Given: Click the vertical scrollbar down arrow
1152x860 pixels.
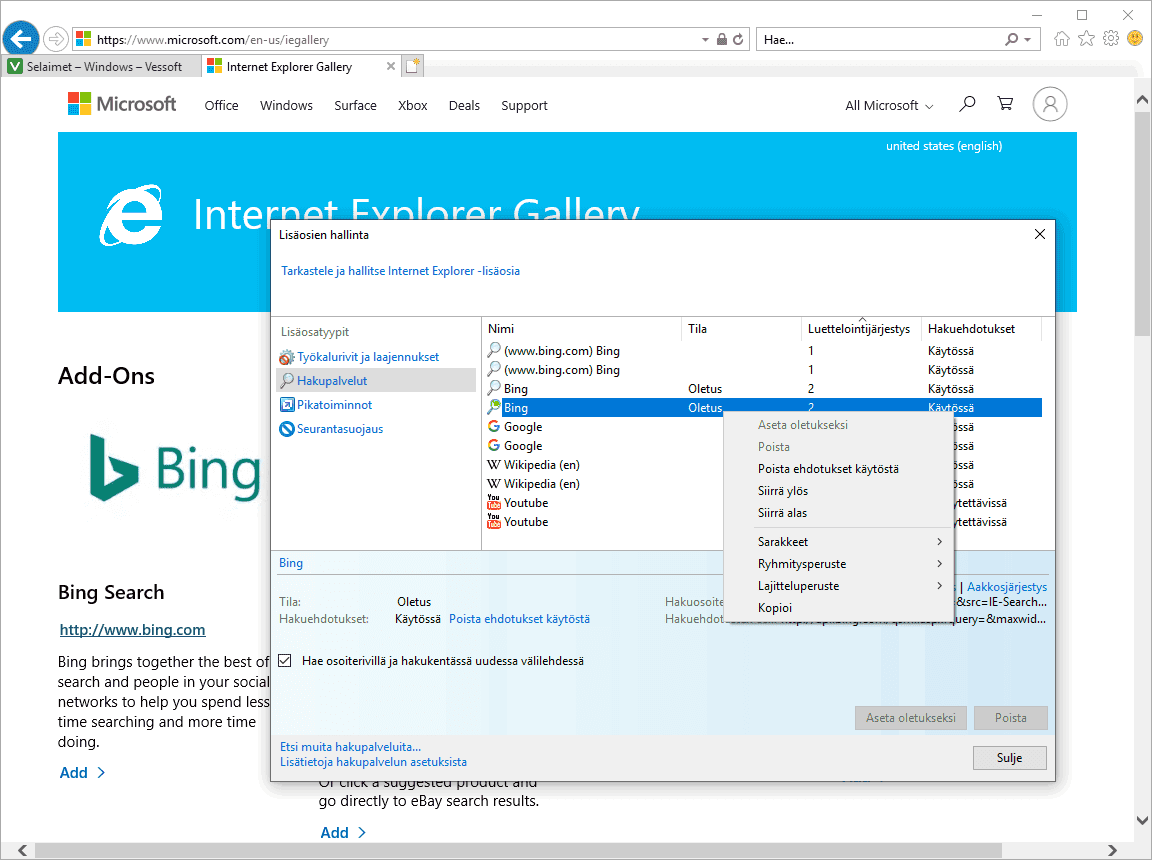Looking at the screenshot, I should (x=1142, y=820).
